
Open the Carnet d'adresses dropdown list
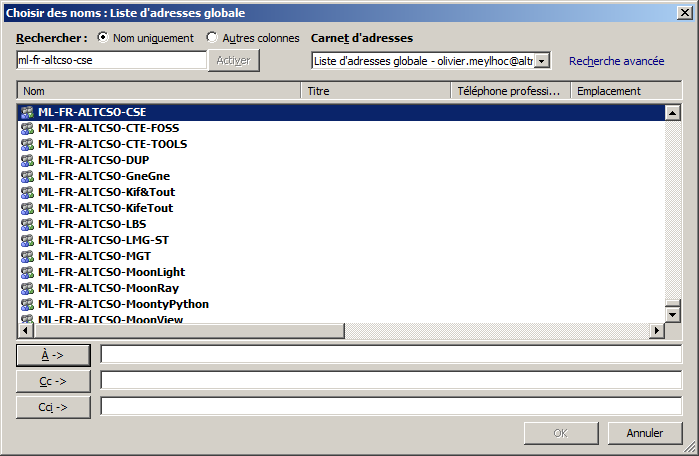[542, 61]
